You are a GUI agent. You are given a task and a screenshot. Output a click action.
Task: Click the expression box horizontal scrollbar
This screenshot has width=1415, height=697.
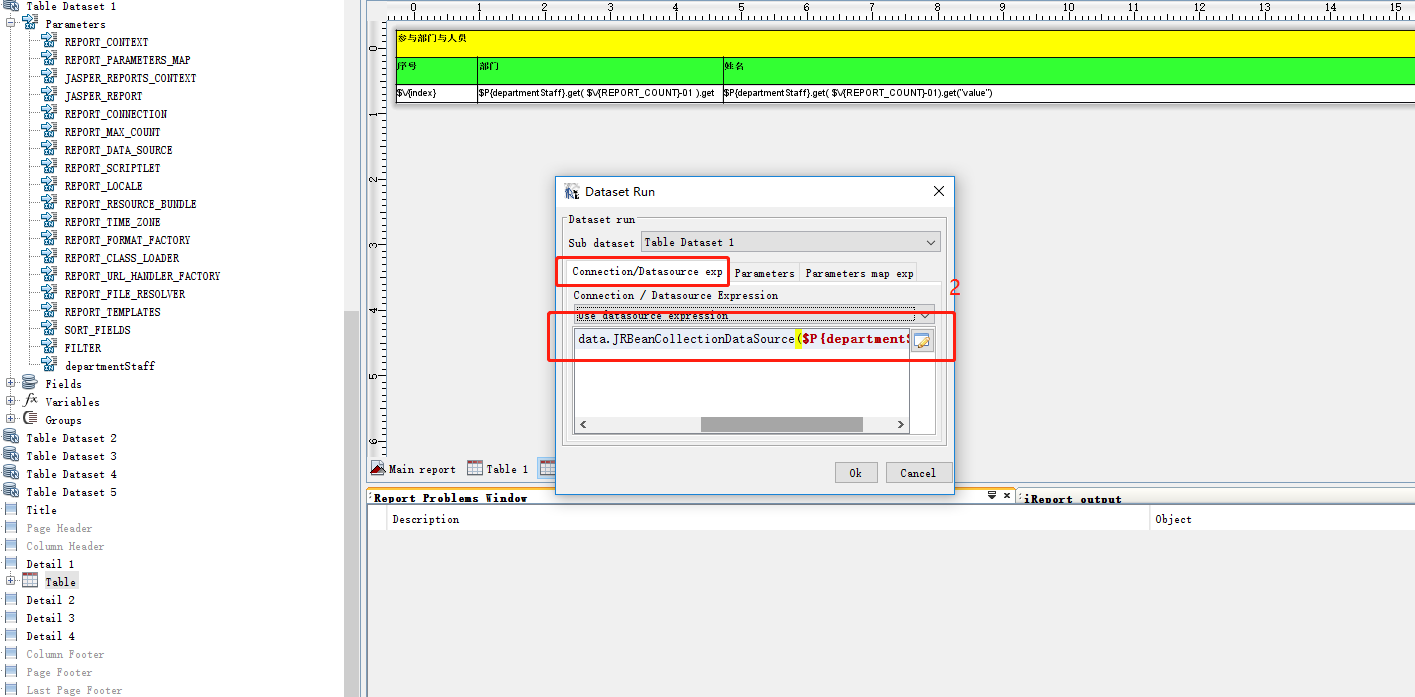(742, 425)
